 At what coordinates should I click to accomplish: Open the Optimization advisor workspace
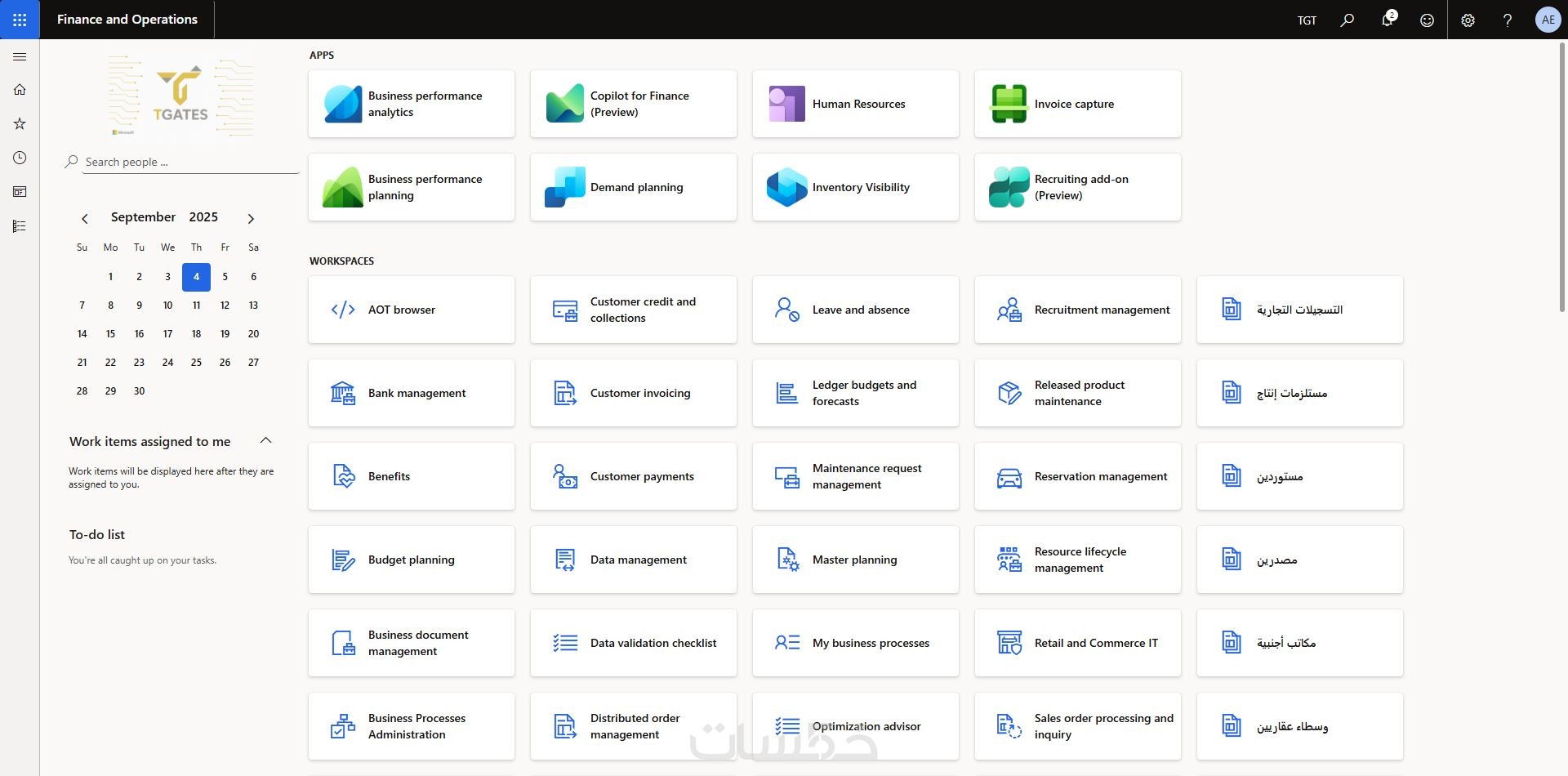point(856,726)
